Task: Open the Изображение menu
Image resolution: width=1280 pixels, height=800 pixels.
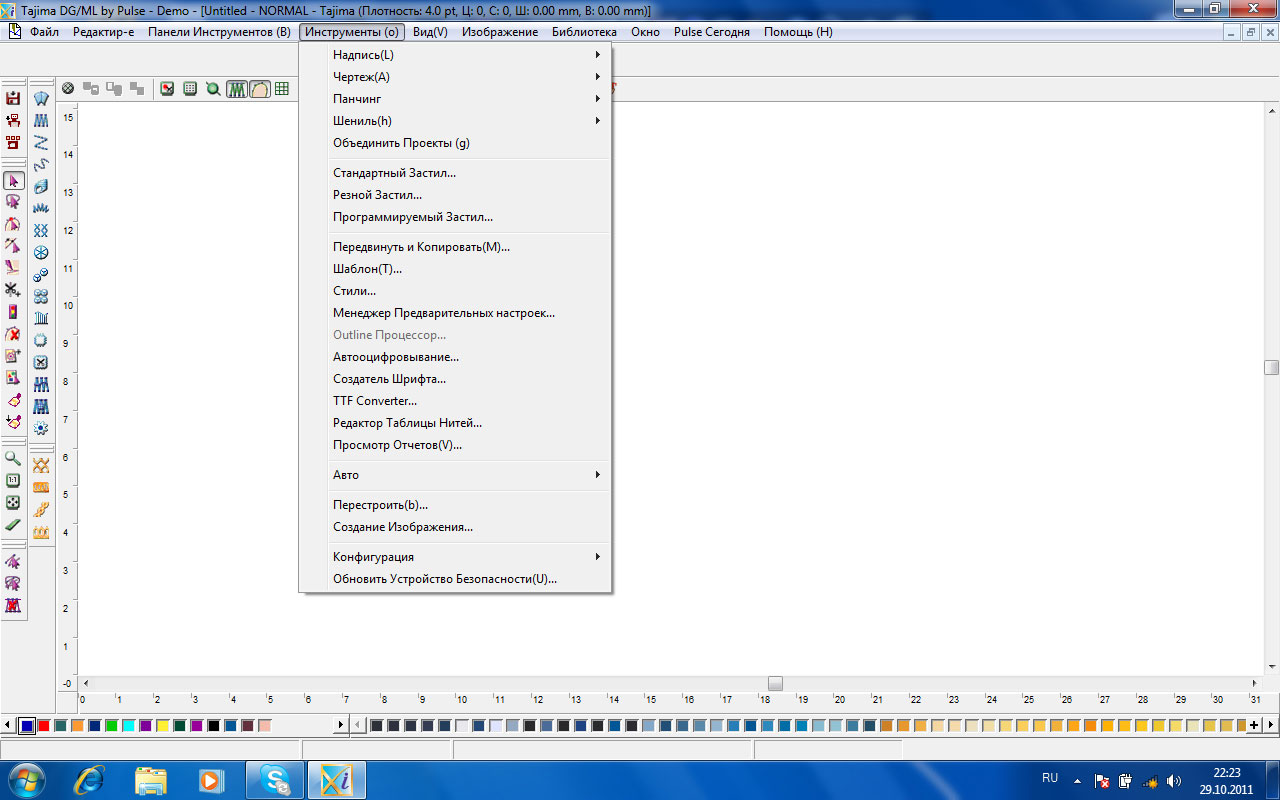Action: (x=500, y=32)
